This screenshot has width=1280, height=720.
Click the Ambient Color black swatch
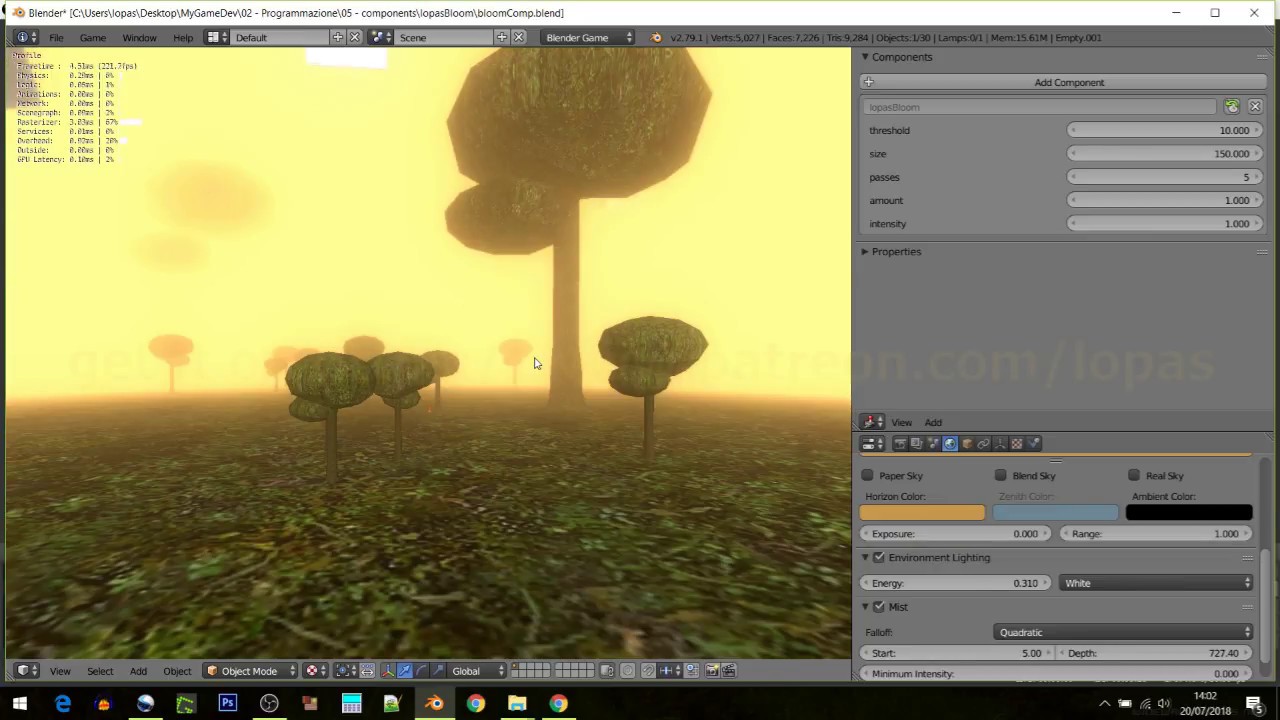tap(1189, 513)
